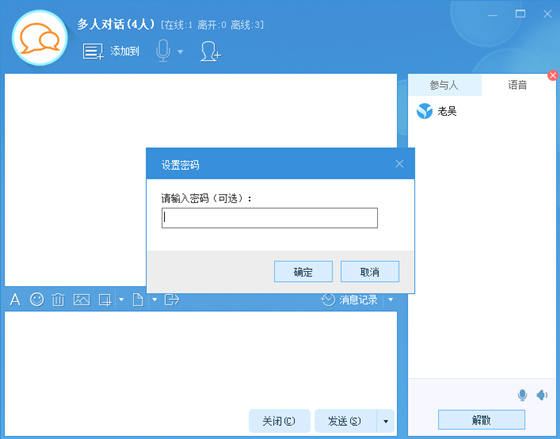Switch to the 参与人 tab
The width and height of the screenshot is (560, 439).
(444, 85)
